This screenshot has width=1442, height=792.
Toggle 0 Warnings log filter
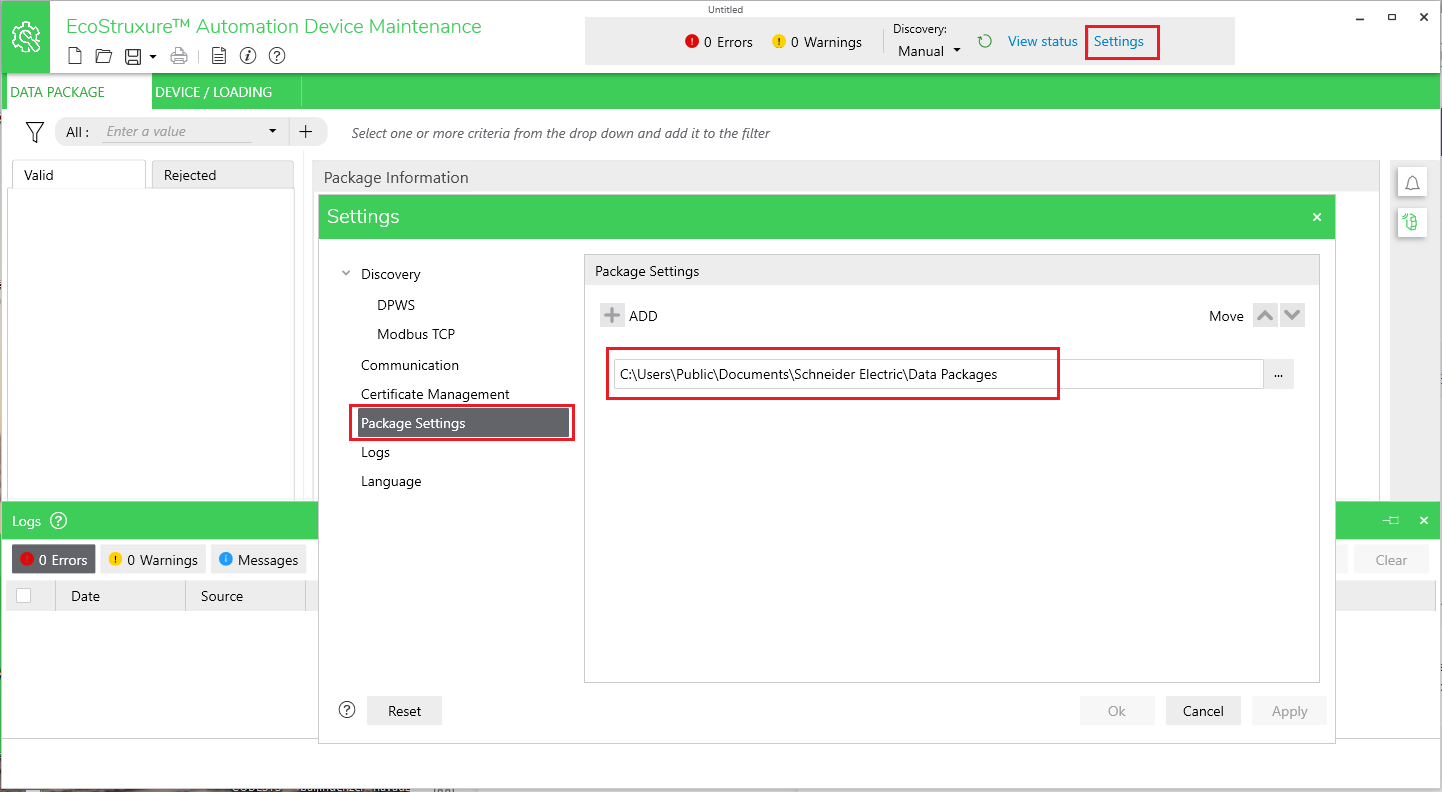[153, 560]
